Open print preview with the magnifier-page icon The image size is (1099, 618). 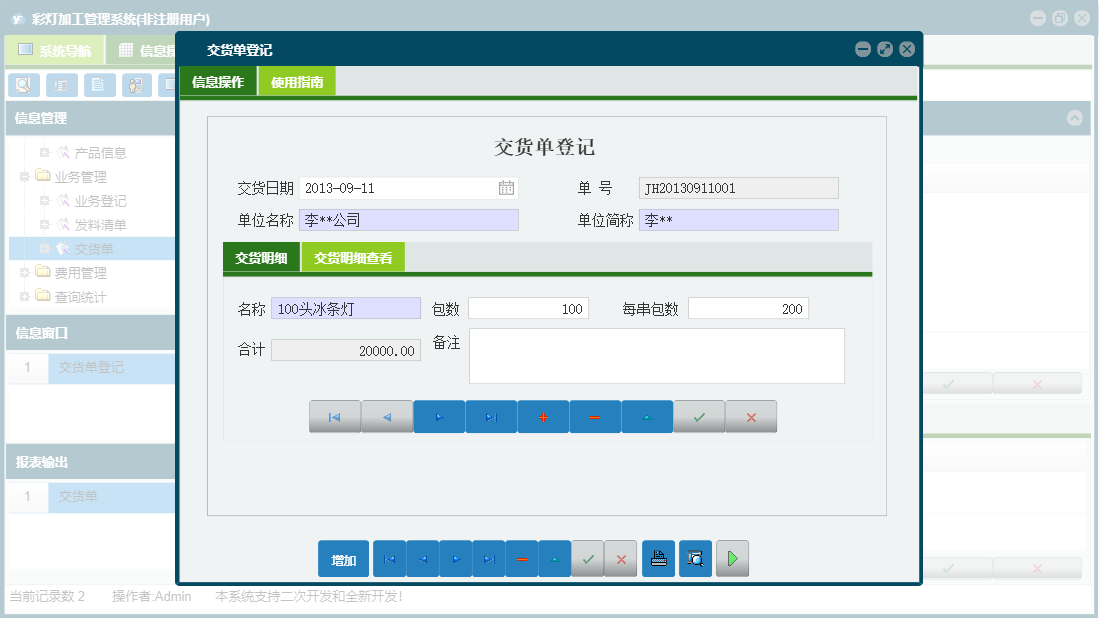click(x=695, y=558)
